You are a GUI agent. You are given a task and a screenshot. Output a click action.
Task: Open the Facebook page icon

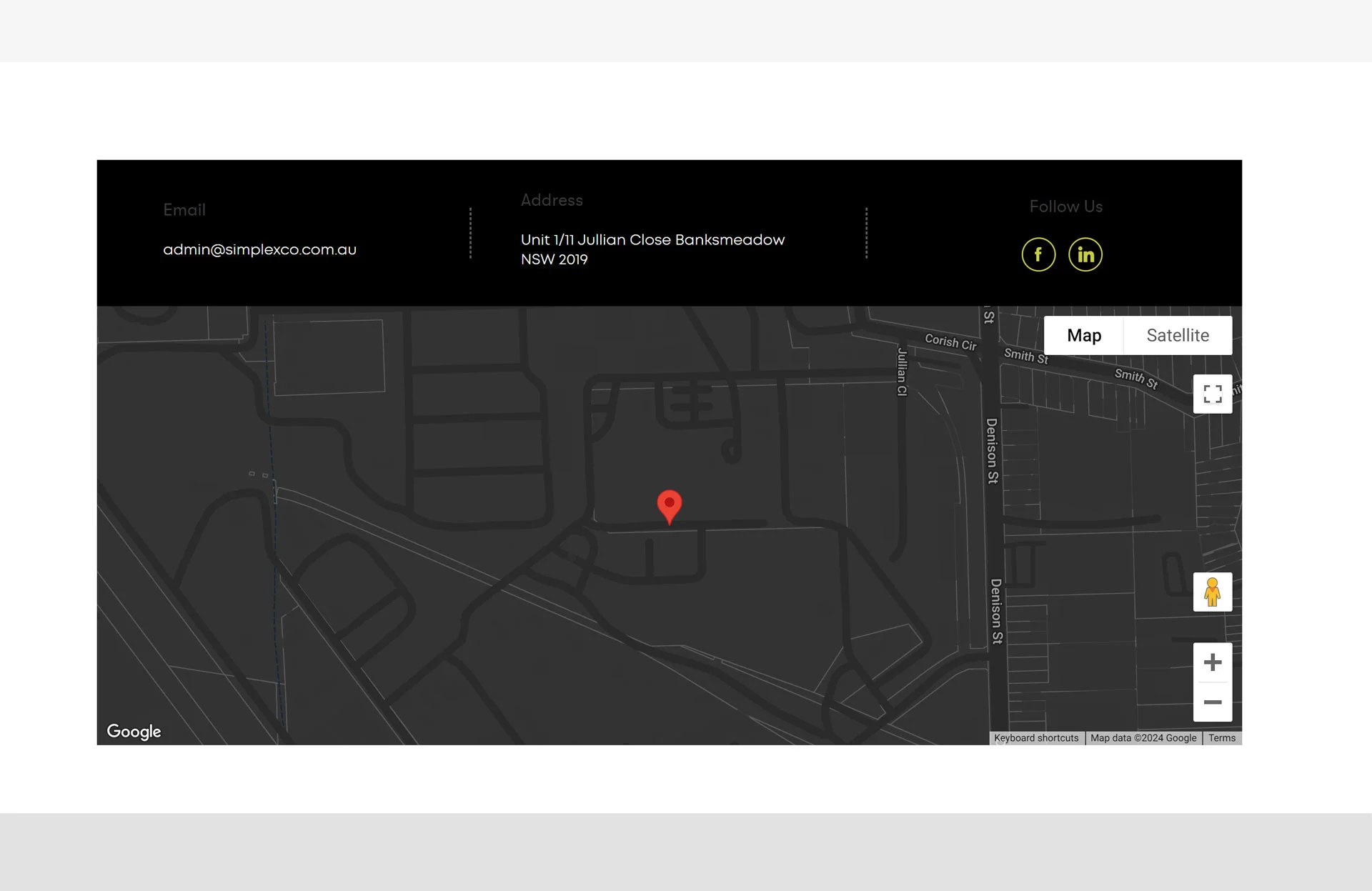[x=1038, y=254]
